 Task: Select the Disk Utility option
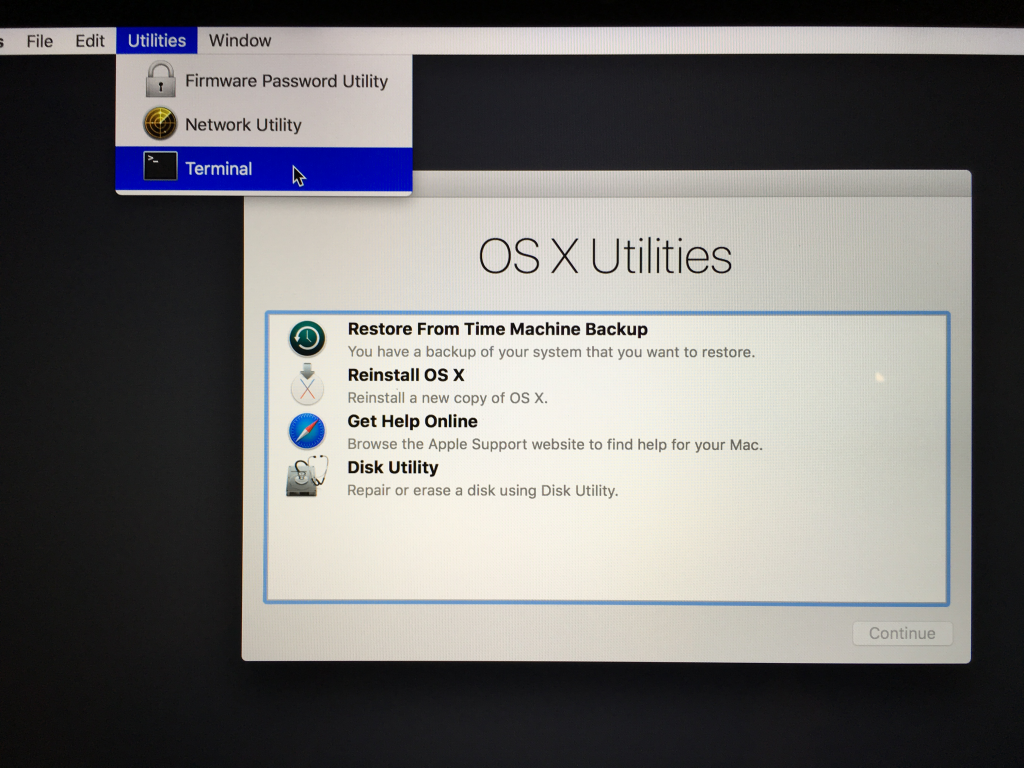pyautogui.click(x=392, y=467)
